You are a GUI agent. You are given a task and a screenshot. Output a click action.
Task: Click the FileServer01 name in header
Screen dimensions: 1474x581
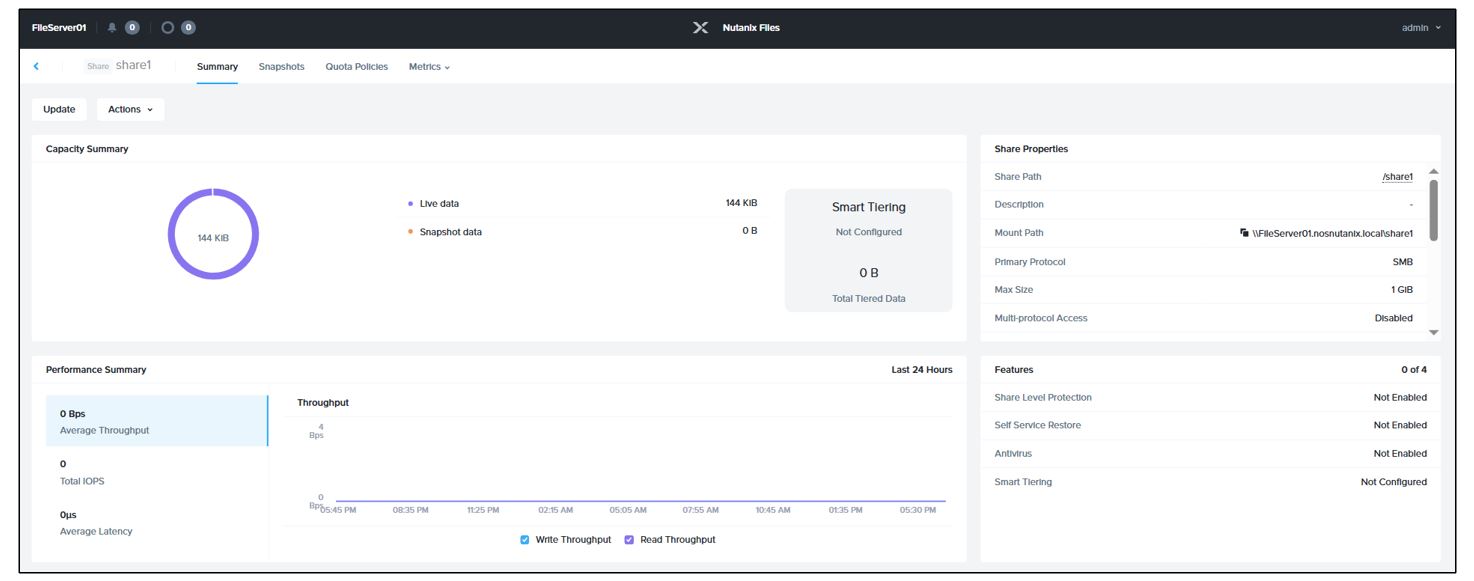[59, 28]
